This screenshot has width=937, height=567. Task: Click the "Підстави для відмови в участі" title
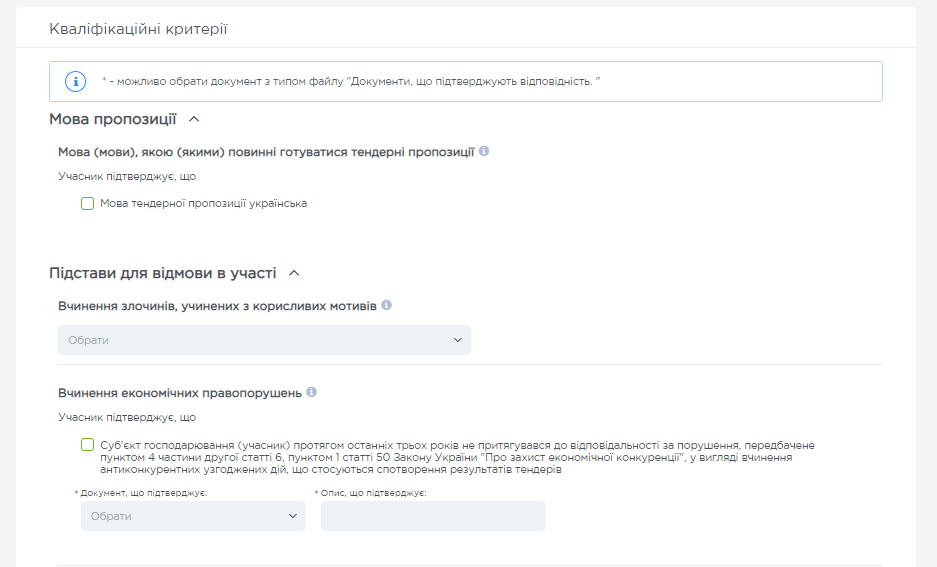click(x=163, y=273)
